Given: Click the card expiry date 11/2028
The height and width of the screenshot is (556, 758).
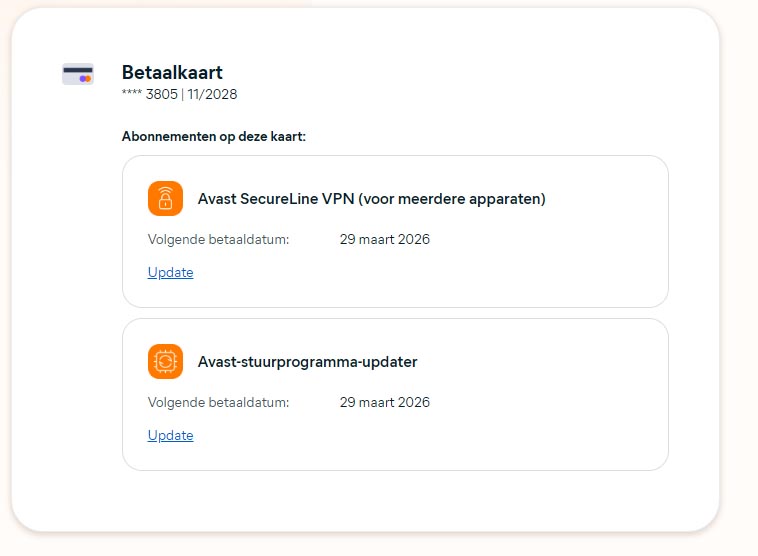Looking at the screenshot, I should 212,95.
